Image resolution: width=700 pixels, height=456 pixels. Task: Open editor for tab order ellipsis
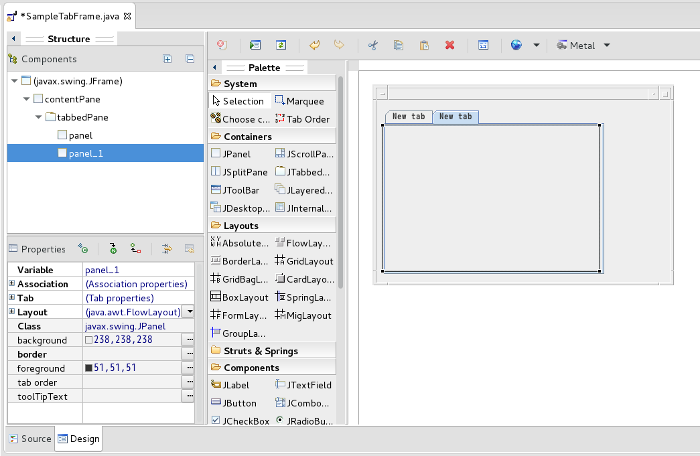190,382
